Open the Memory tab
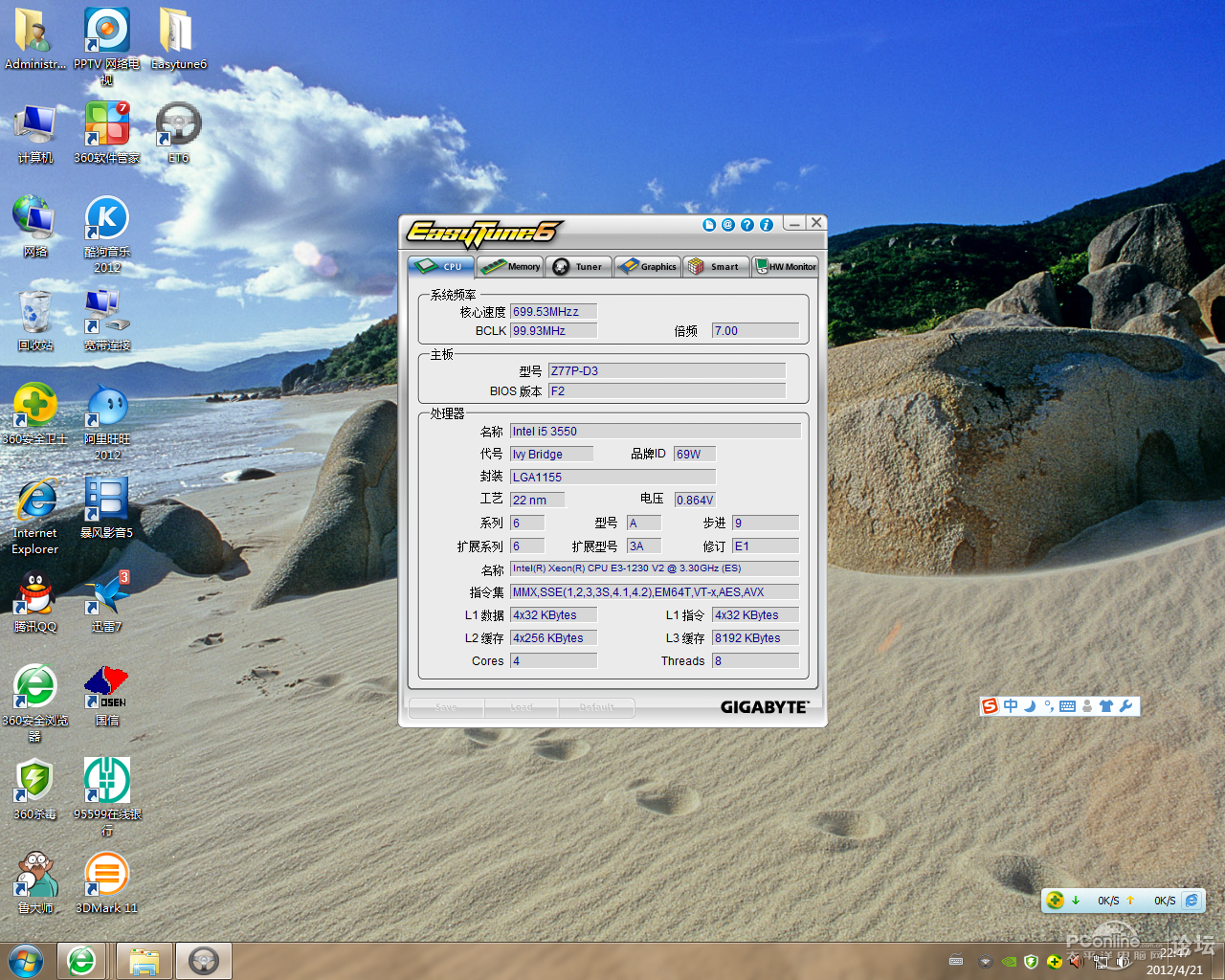This screenshot has width=1225, height=980. [x=511, y=267]
